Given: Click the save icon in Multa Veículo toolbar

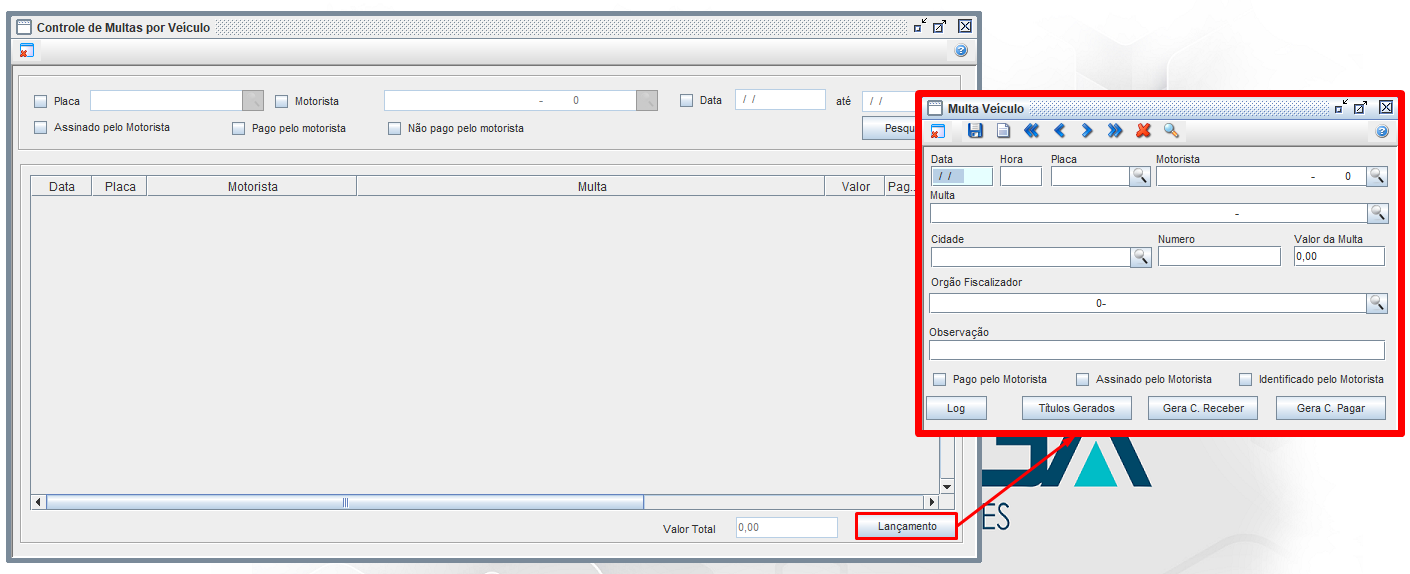Looking at the screenshot, I should (975, 131).
